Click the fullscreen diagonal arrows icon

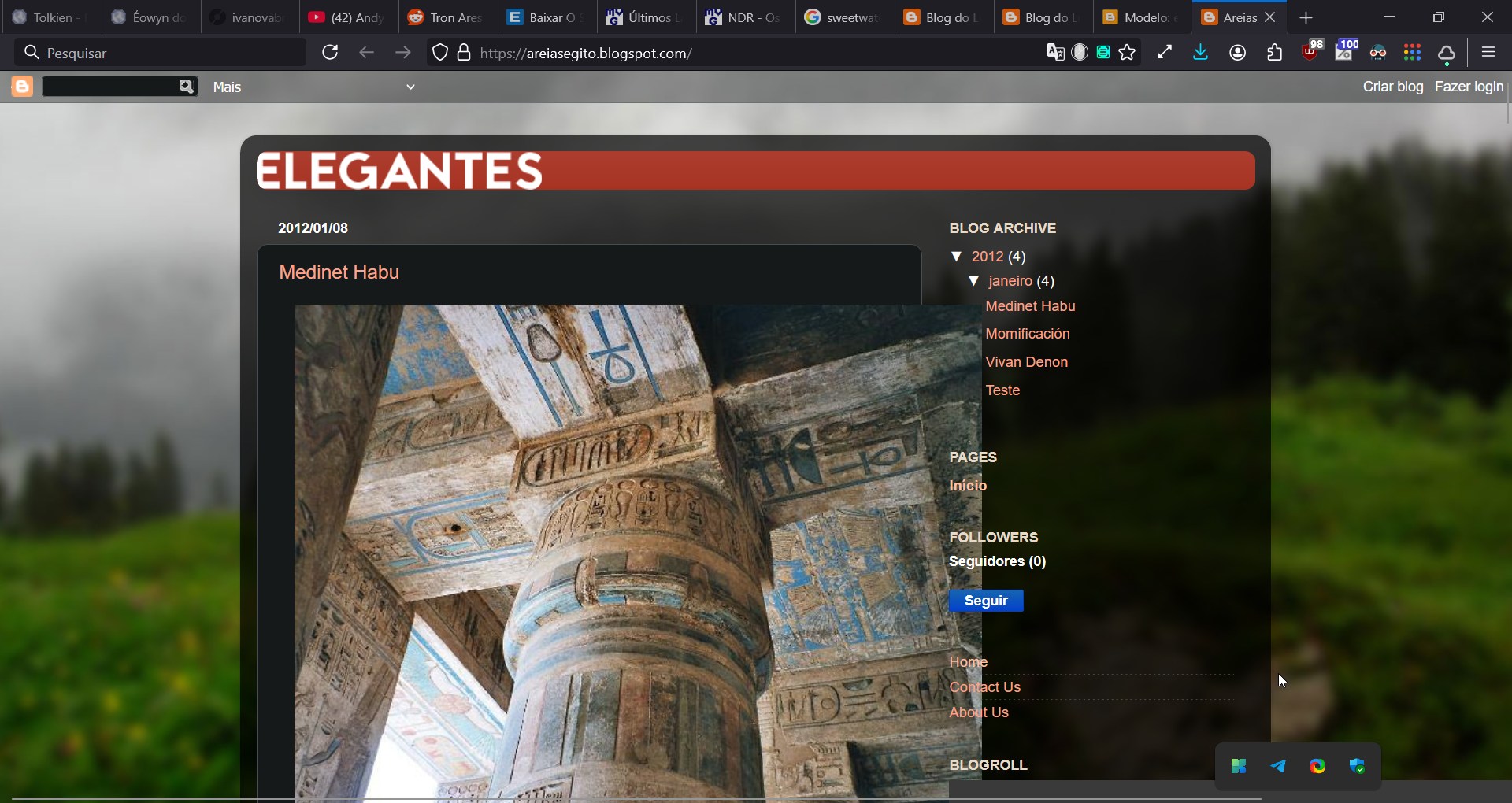click(x=1165, y=53)
